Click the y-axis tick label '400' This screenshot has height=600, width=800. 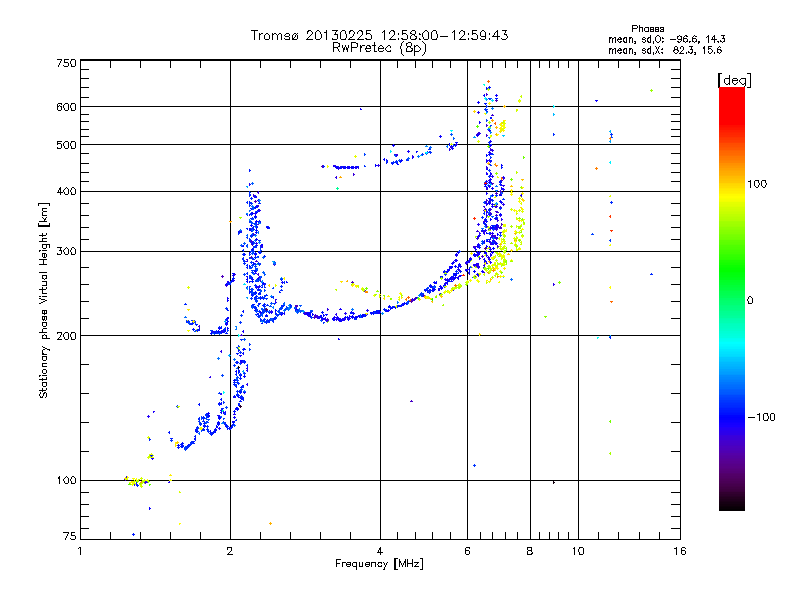click(x=66, y=192)
